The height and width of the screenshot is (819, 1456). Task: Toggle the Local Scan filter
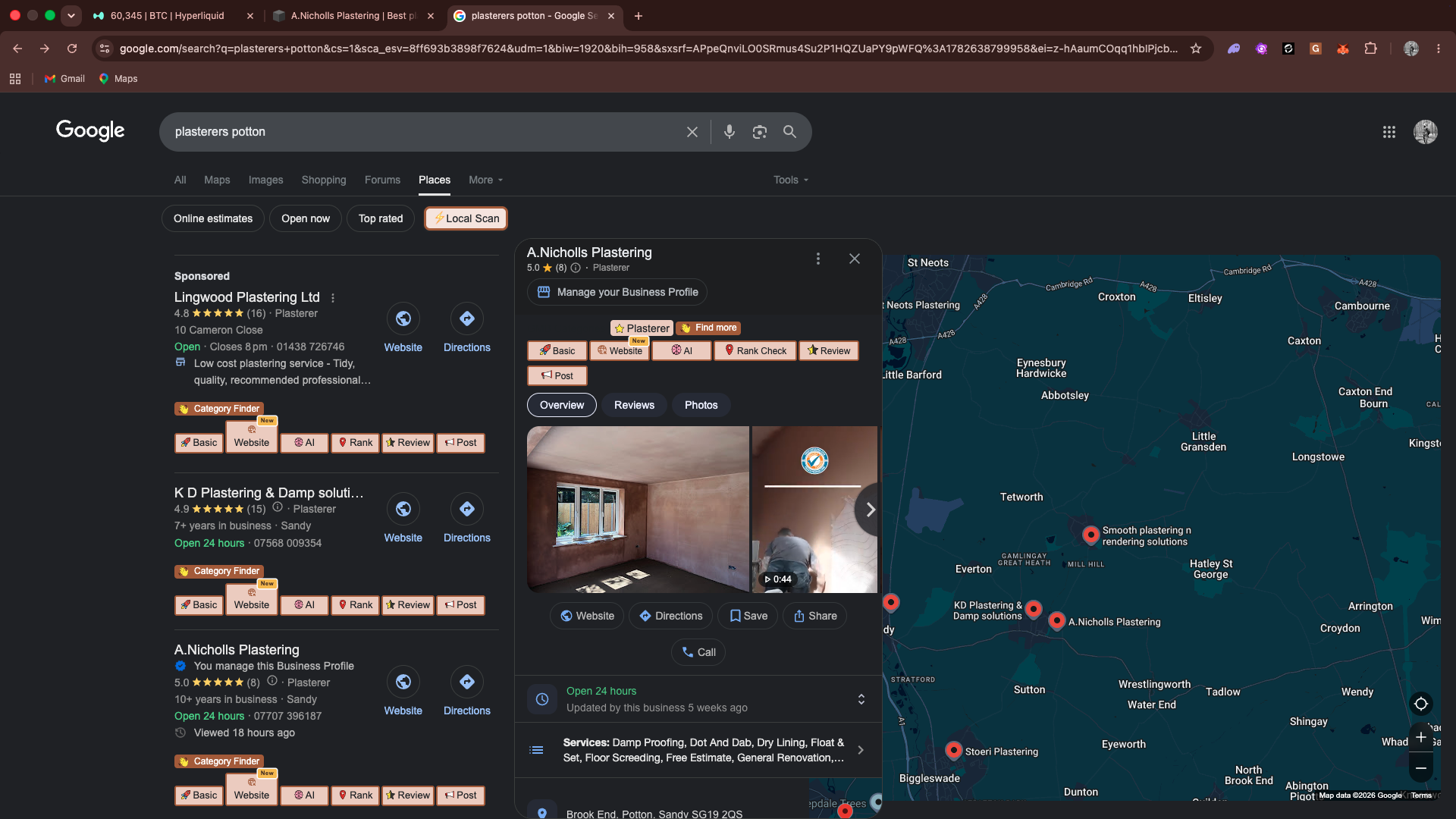pos(466,218)
